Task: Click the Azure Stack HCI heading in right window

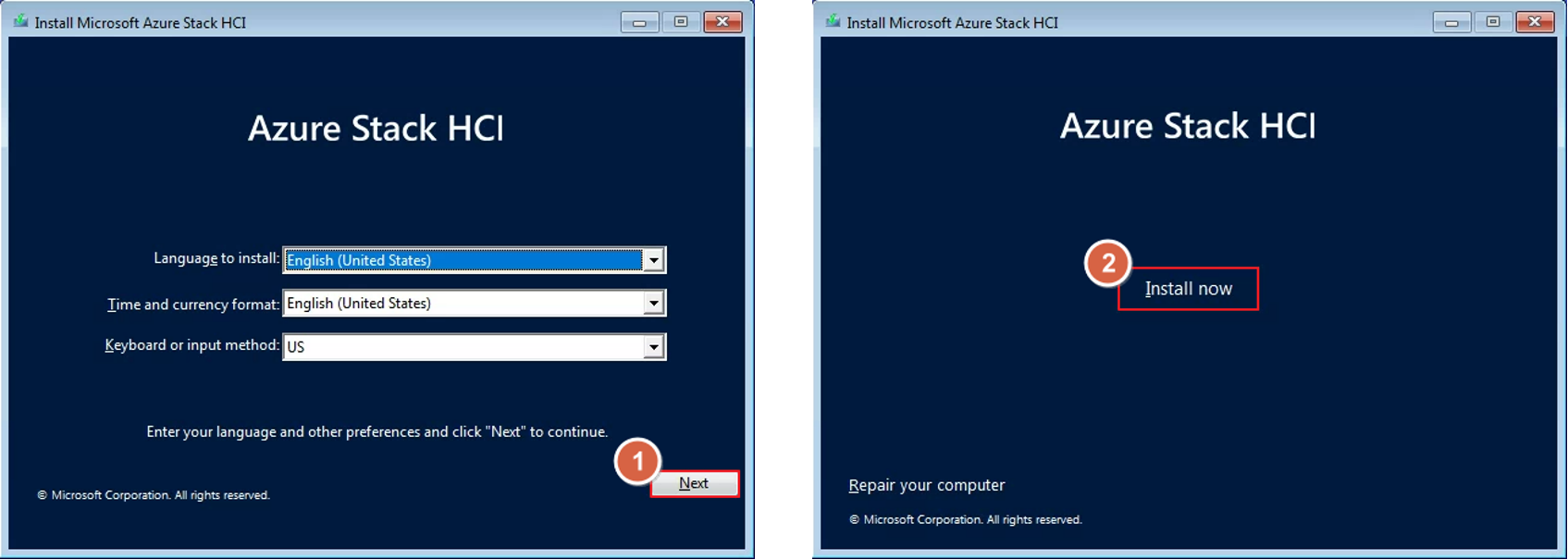Action: coord(1188,126)
